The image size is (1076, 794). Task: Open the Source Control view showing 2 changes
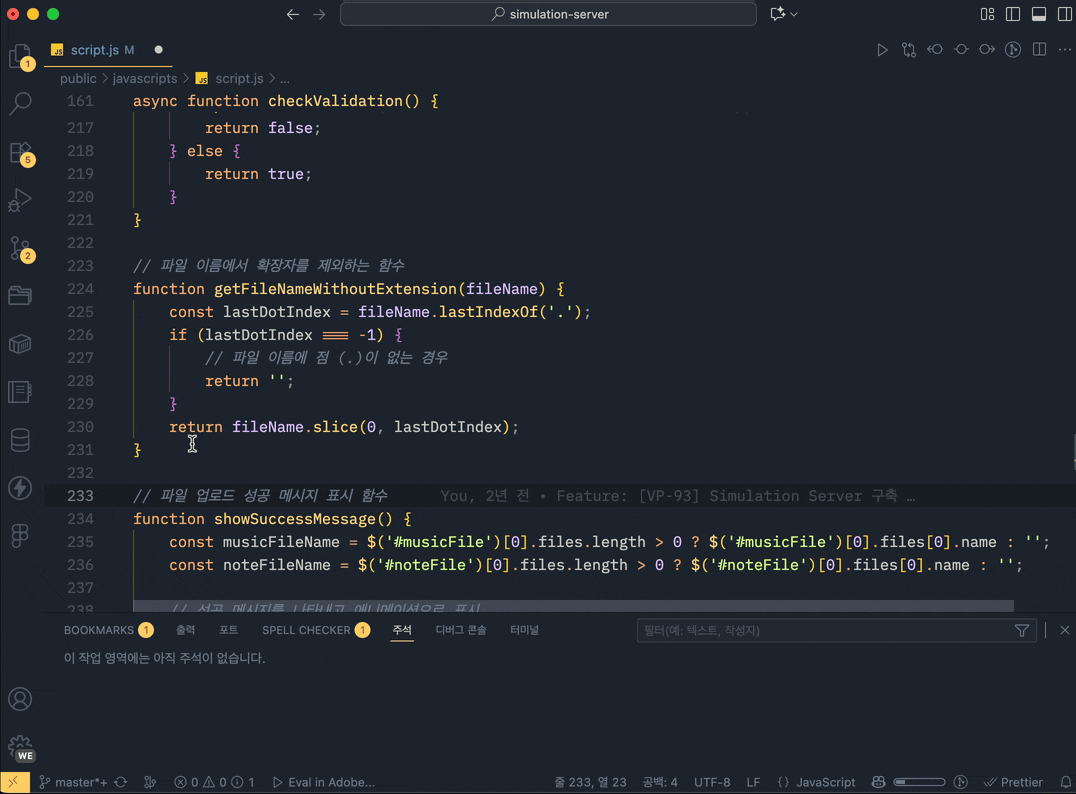pyautogui.click(x=21, y=248)
